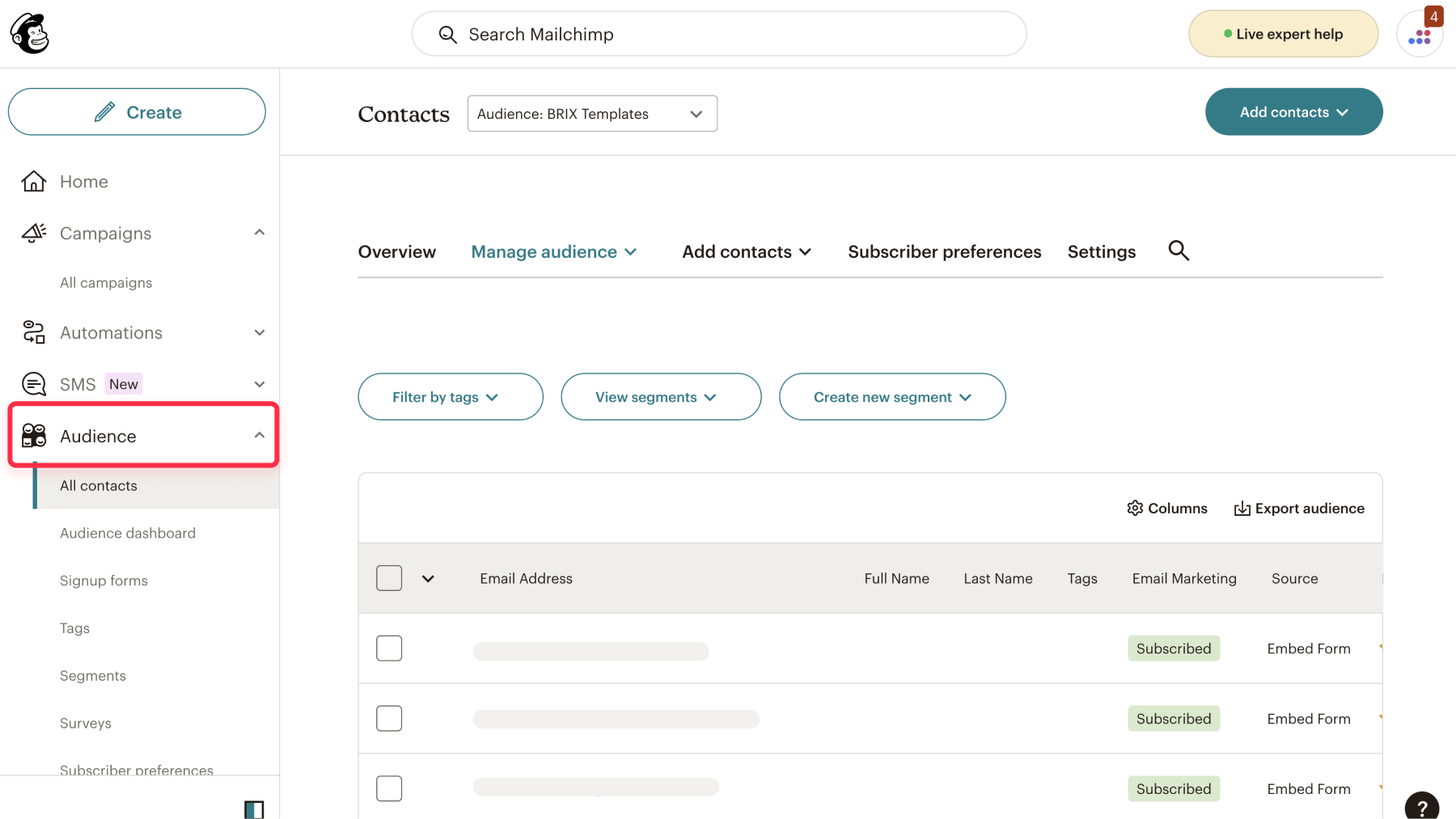The image size is (1456, 819).
Task: Click the Automations flow icon
Action: pyautogui.click(x=34, y=332)
